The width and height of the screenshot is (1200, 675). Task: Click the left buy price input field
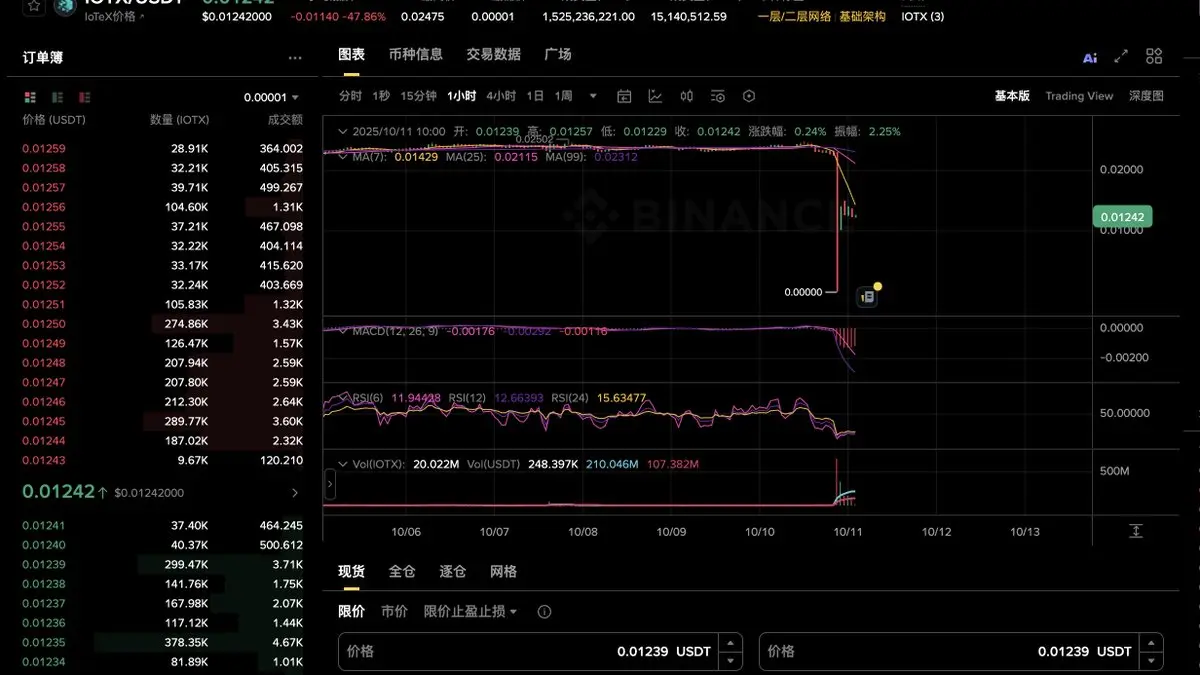pyautogui.click(x=540, y=651)
